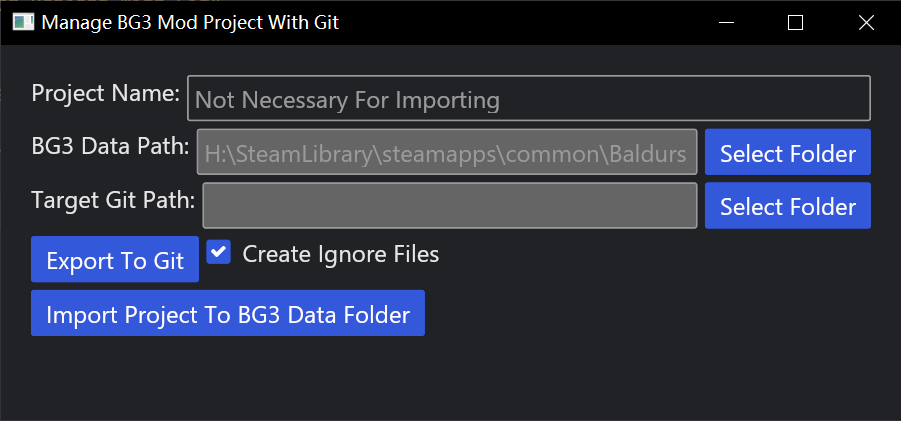Click the Project Name label
Screen dimensions: 901x421
point(105,94)
